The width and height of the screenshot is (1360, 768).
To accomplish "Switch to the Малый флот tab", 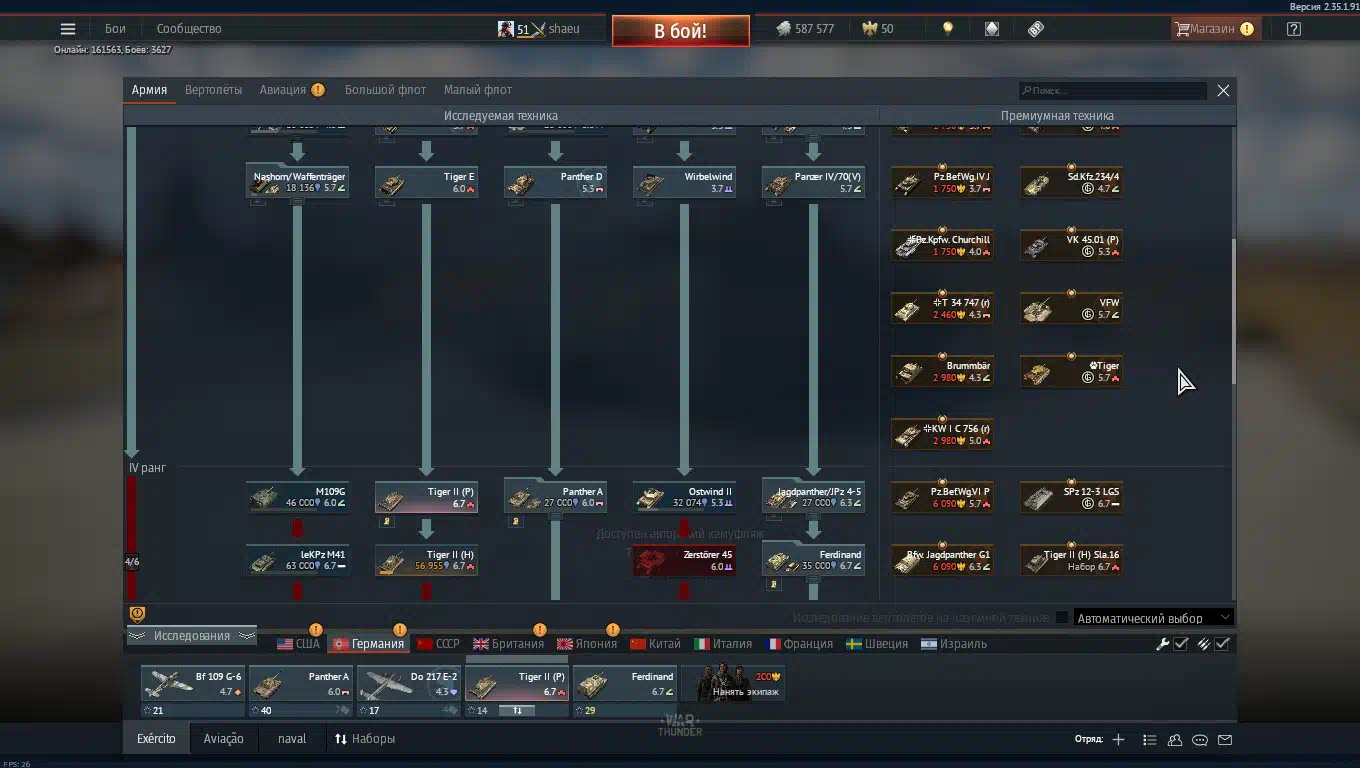I will 478,90.
